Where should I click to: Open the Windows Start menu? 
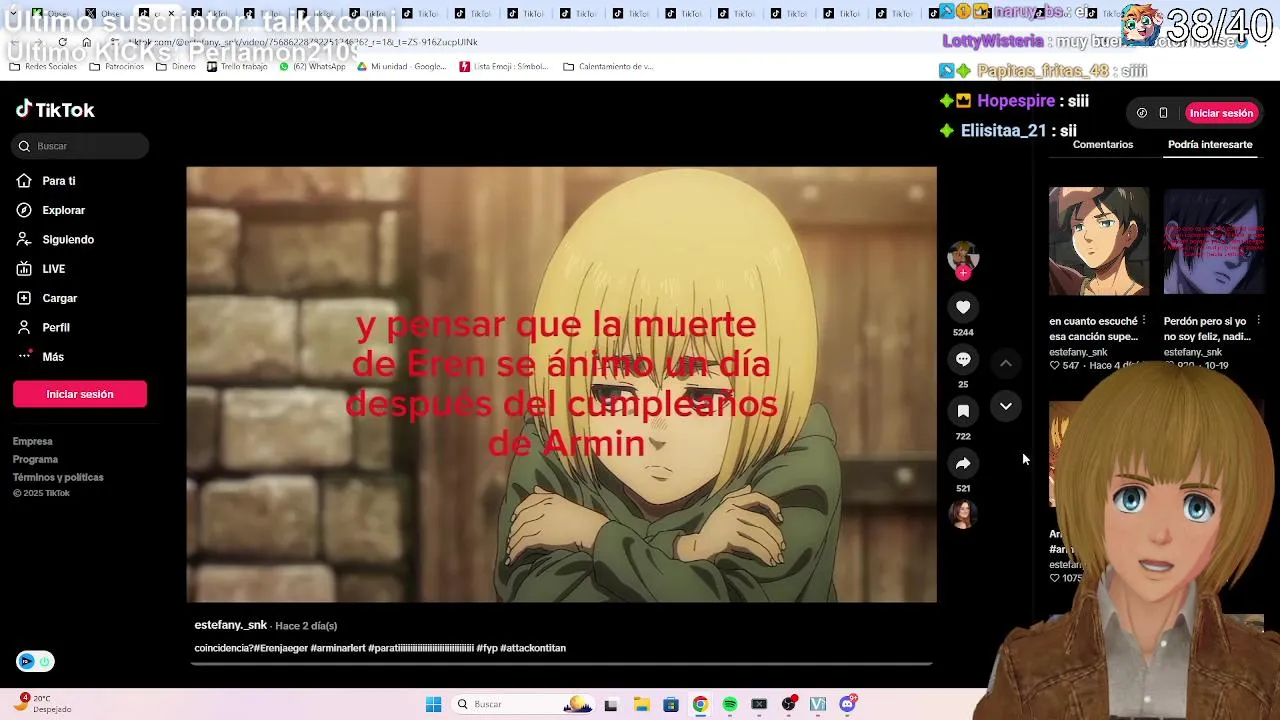[x=433, y=704]
